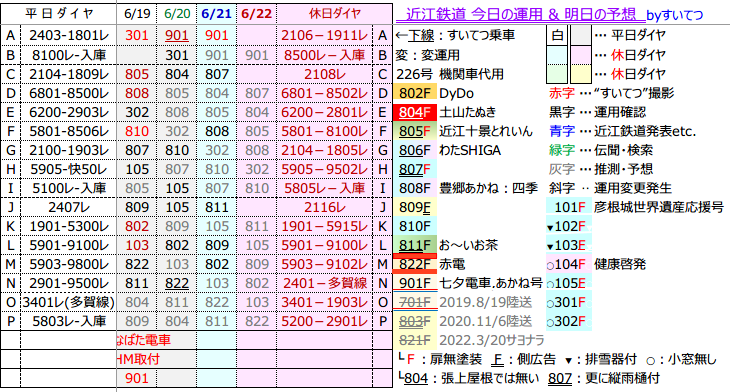The width and height of the screenshot is (730, 392).
Task: Select holiday cell 5905－9502レ
Action: click(324, 169)
